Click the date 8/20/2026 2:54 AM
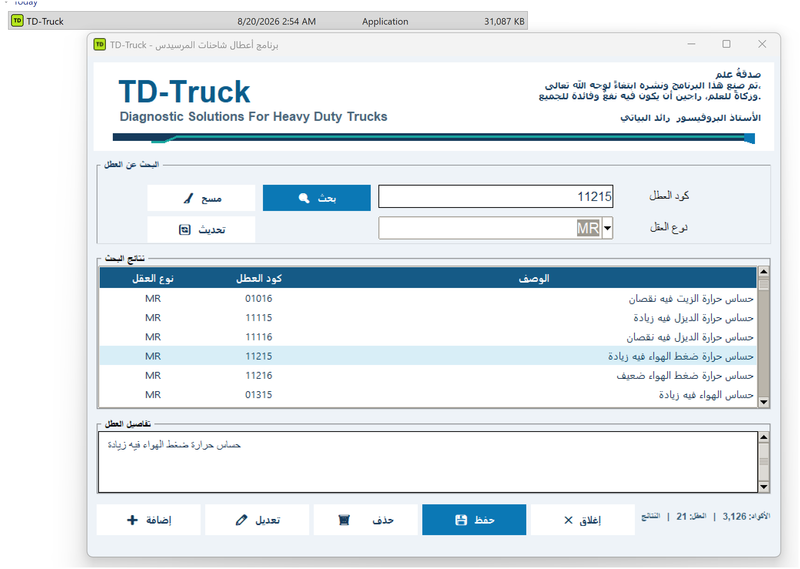The image size is (800, 569). (x=277, y=21)
